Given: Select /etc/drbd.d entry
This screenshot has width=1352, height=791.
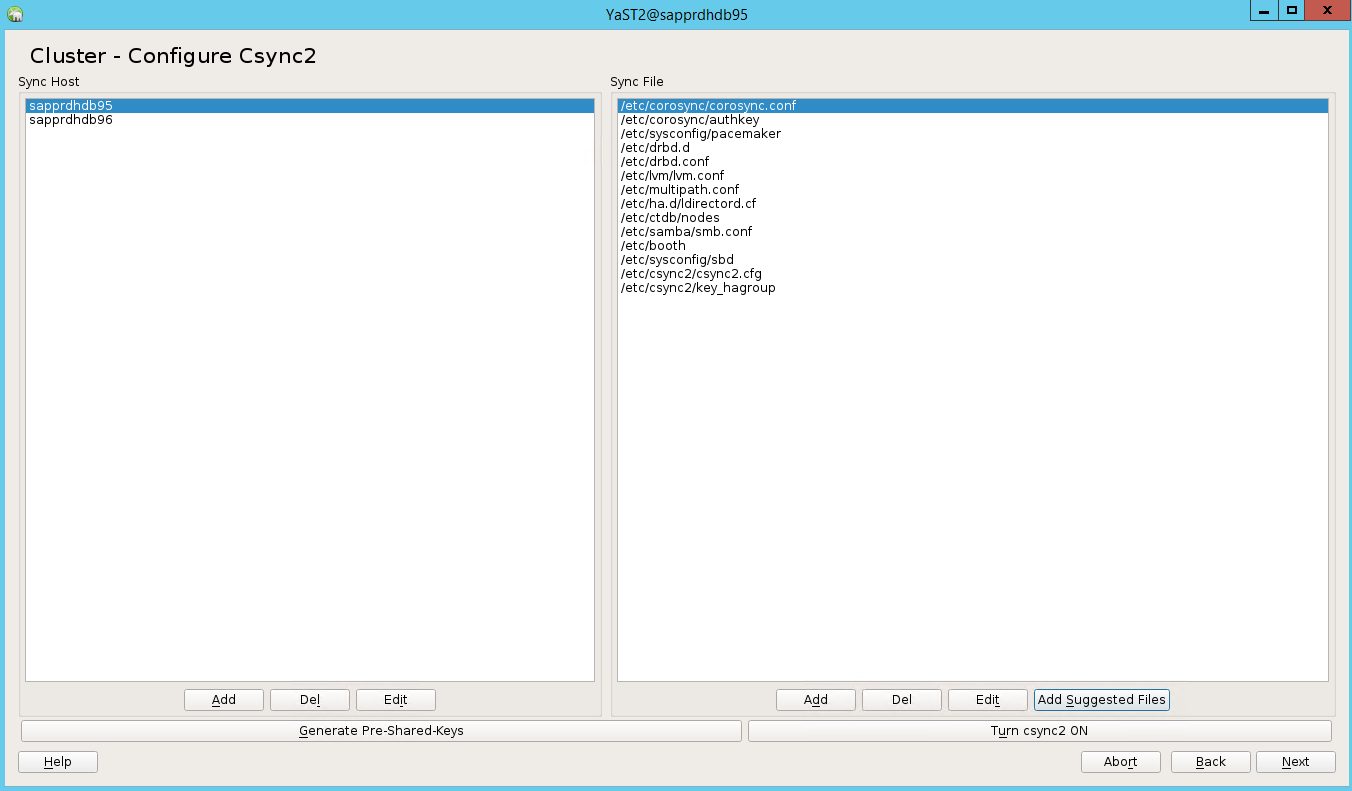Looking at the screenshot, I should [972, 147].
